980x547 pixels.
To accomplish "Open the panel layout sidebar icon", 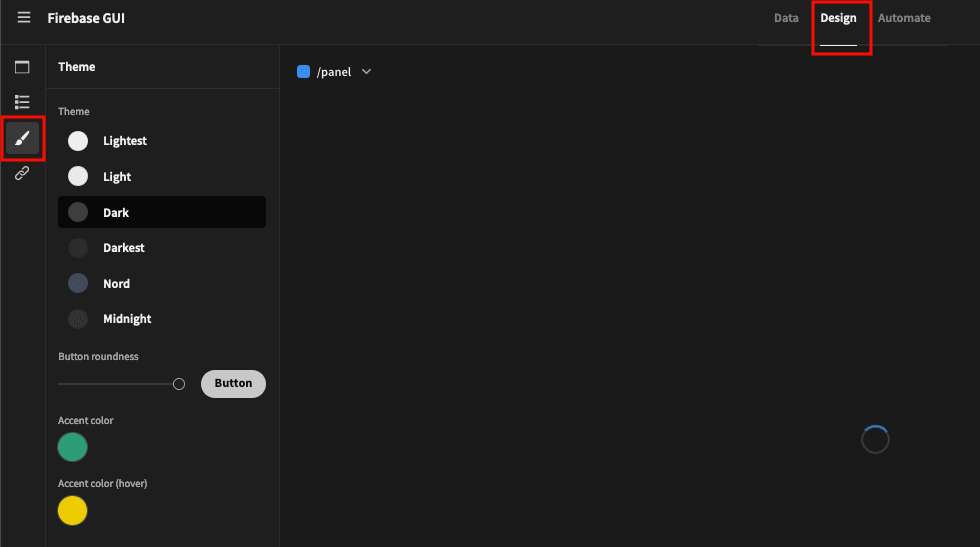I will [x=22, y=67].
